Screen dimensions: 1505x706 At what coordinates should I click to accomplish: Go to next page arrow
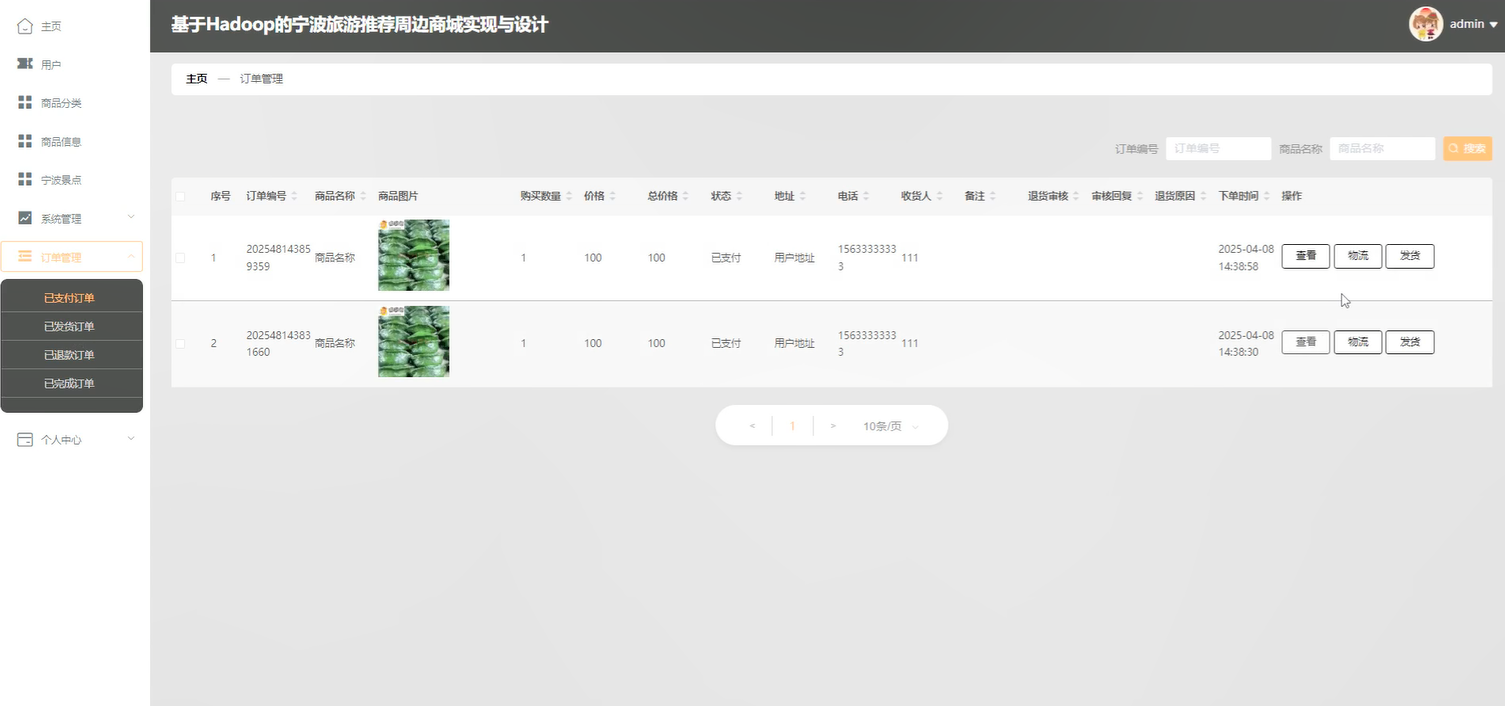(x=833, y=426)
